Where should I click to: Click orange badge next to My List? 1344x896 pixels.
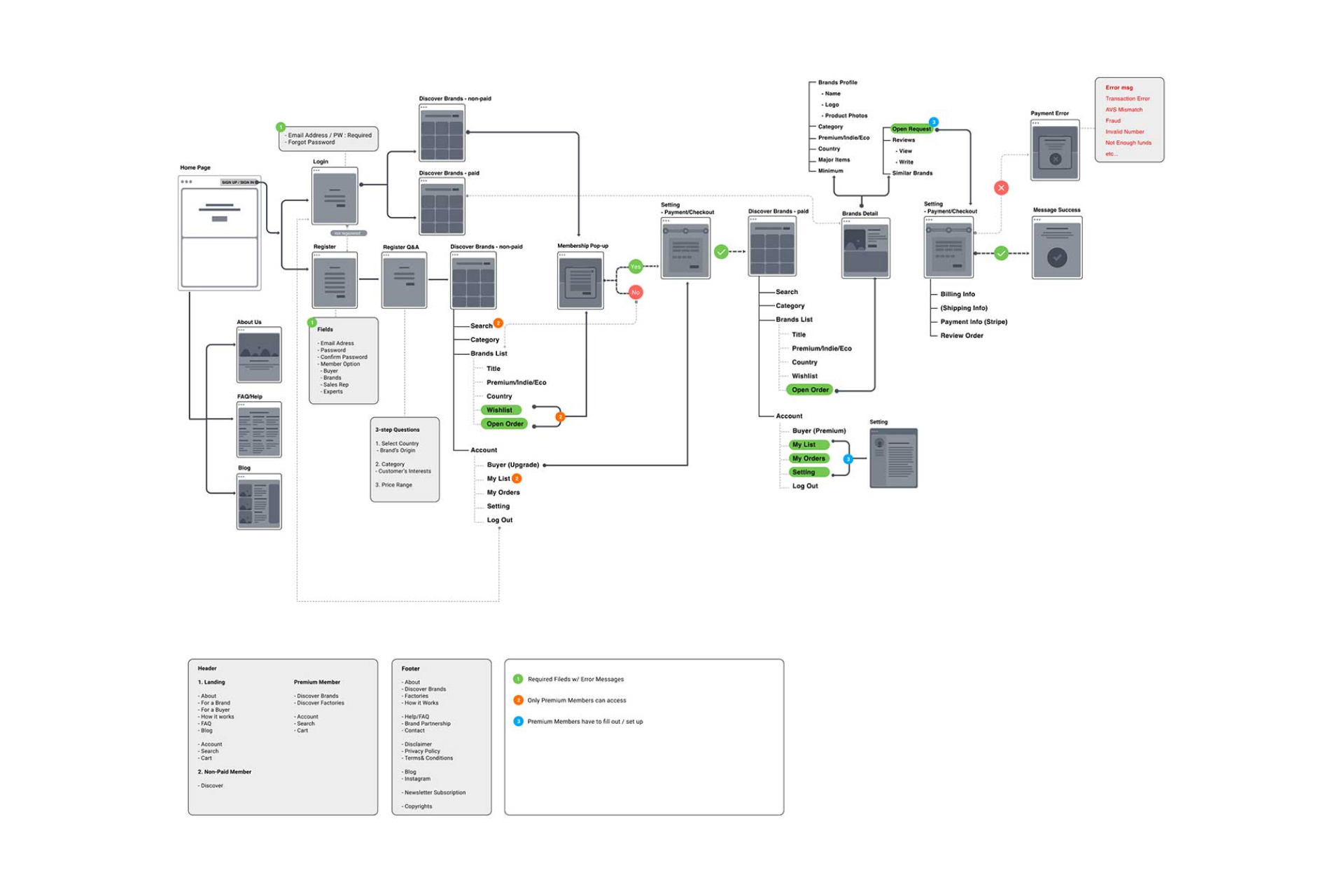[517, 478]
